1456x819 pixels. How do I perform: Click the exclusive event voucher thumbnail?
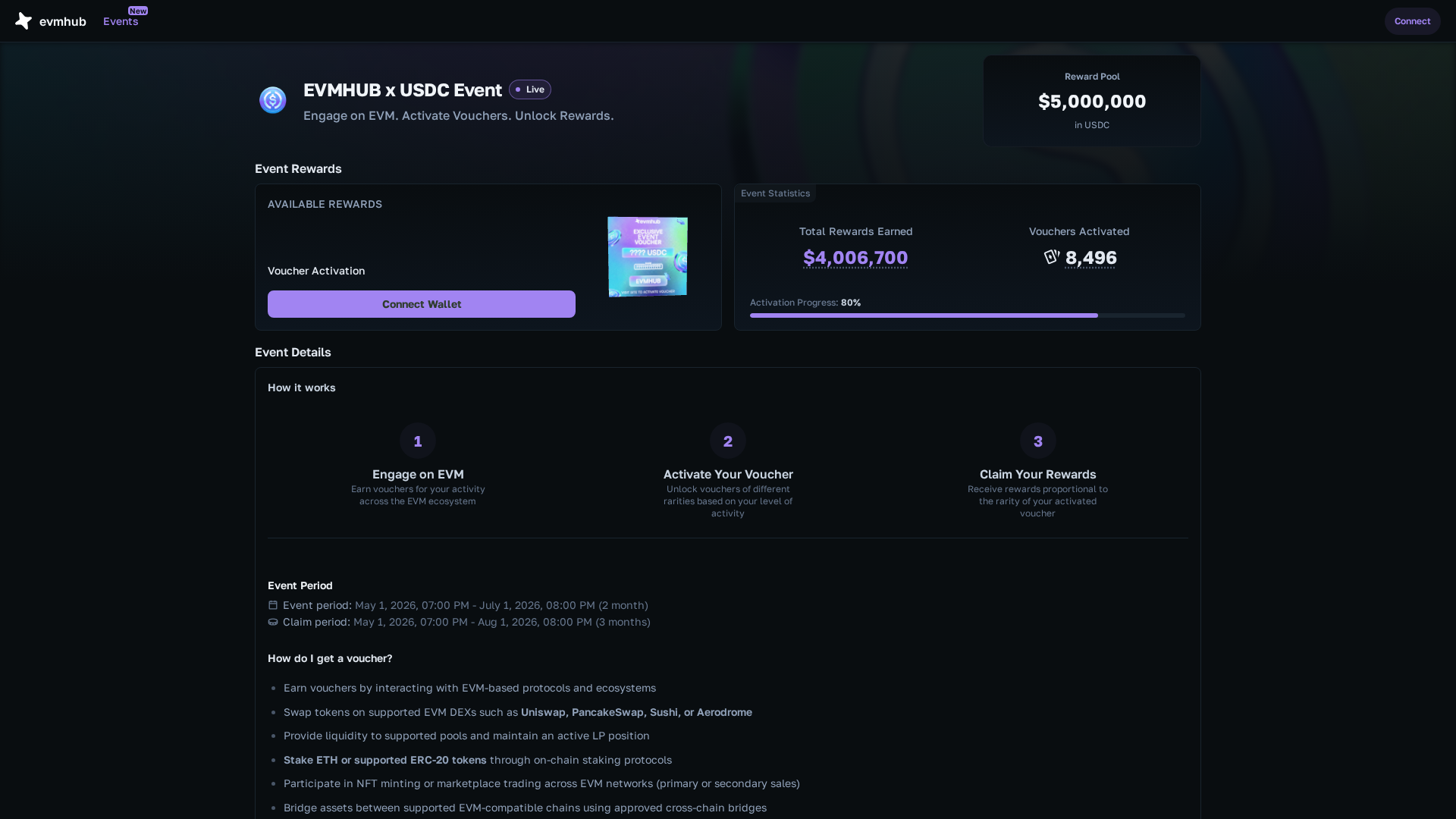[648, 257]
